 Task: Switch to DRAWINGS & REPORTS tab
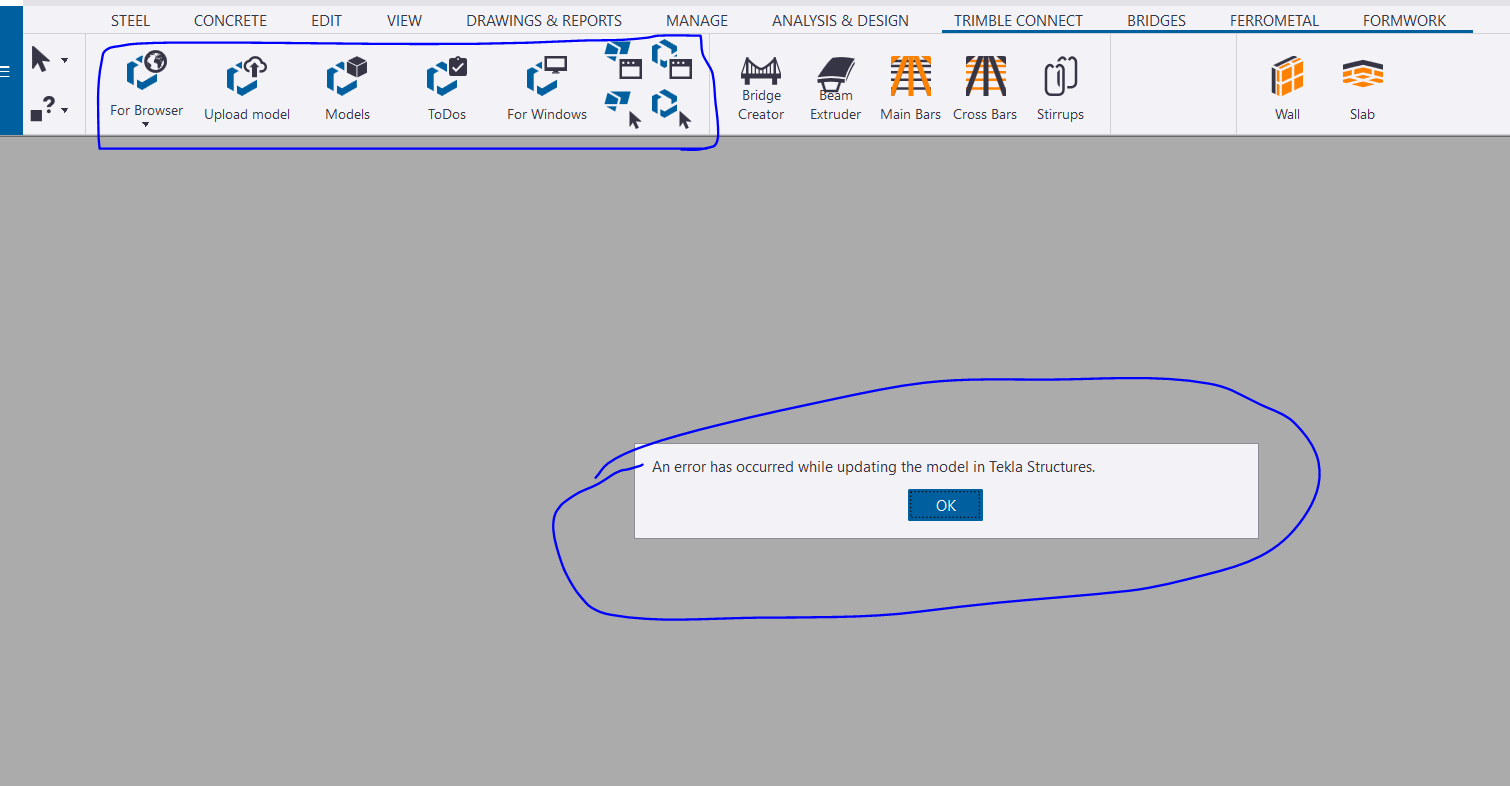pos(544,20)
